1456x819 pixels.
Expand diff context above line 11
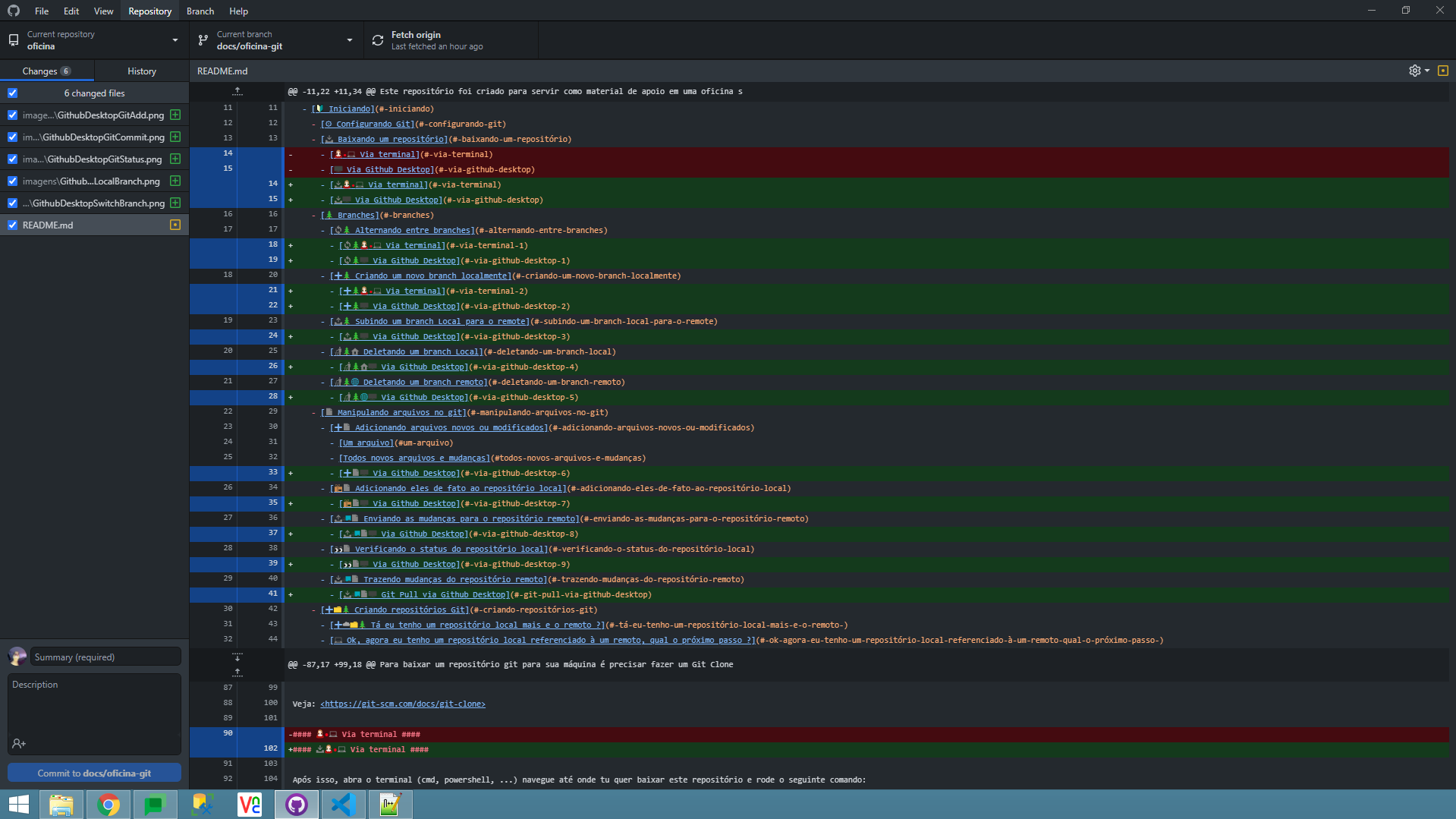237,91
